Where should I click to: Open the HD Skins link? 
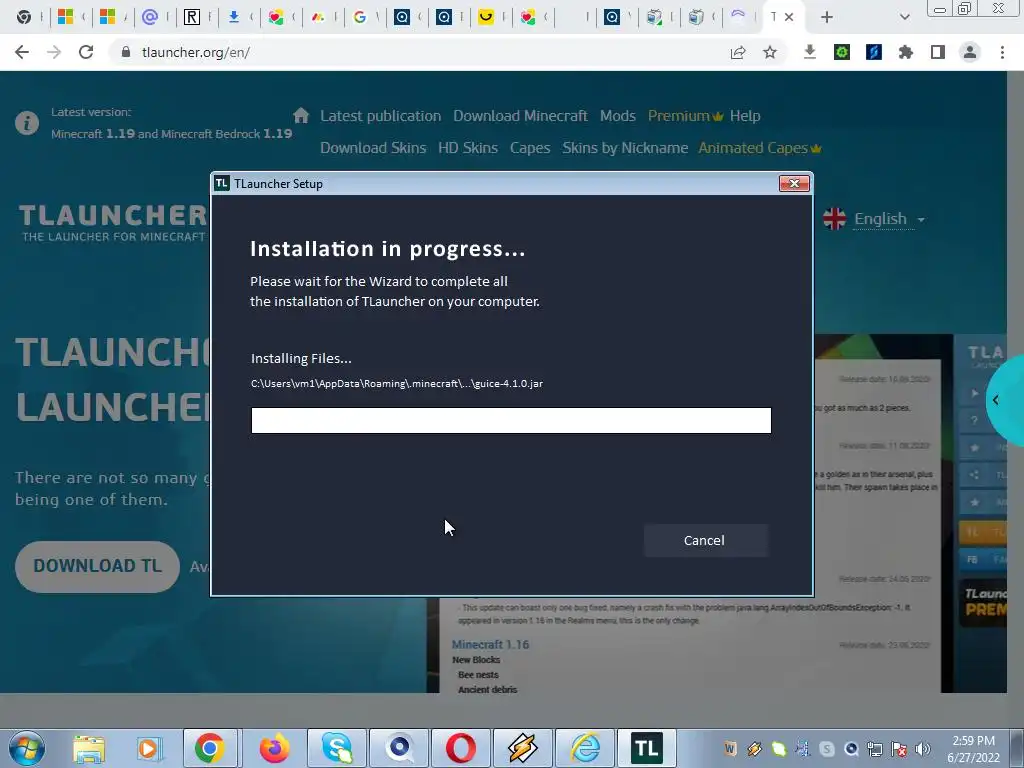click(468, 148)
